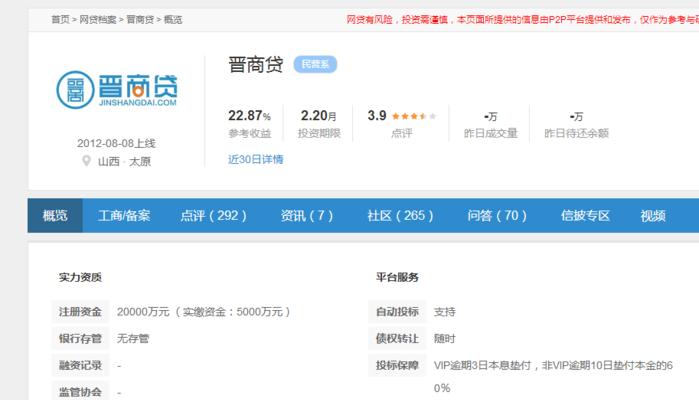699x400 pixels.
Task: Click the 太原 city text
Action: (140, 161)
